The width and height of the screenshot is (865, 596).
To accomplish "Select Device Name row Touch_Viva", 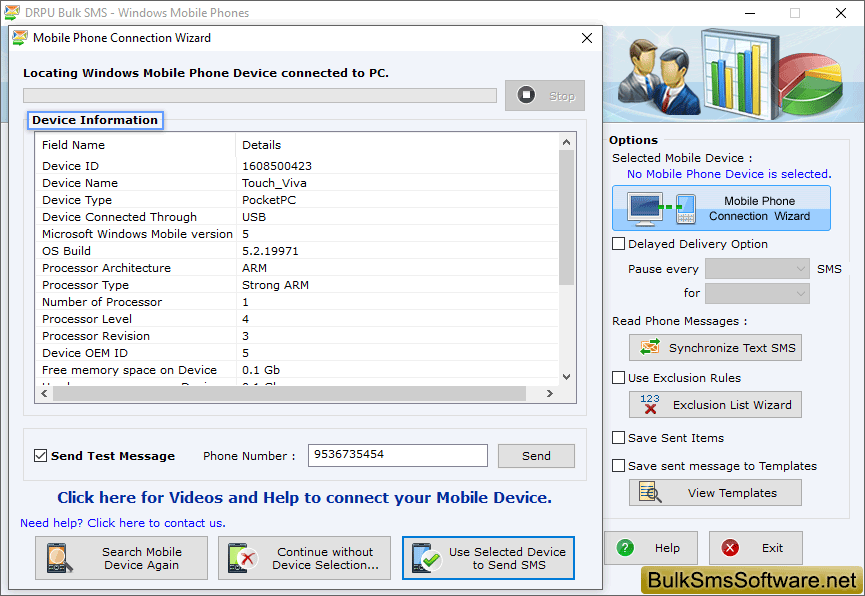I will point(298,183).
